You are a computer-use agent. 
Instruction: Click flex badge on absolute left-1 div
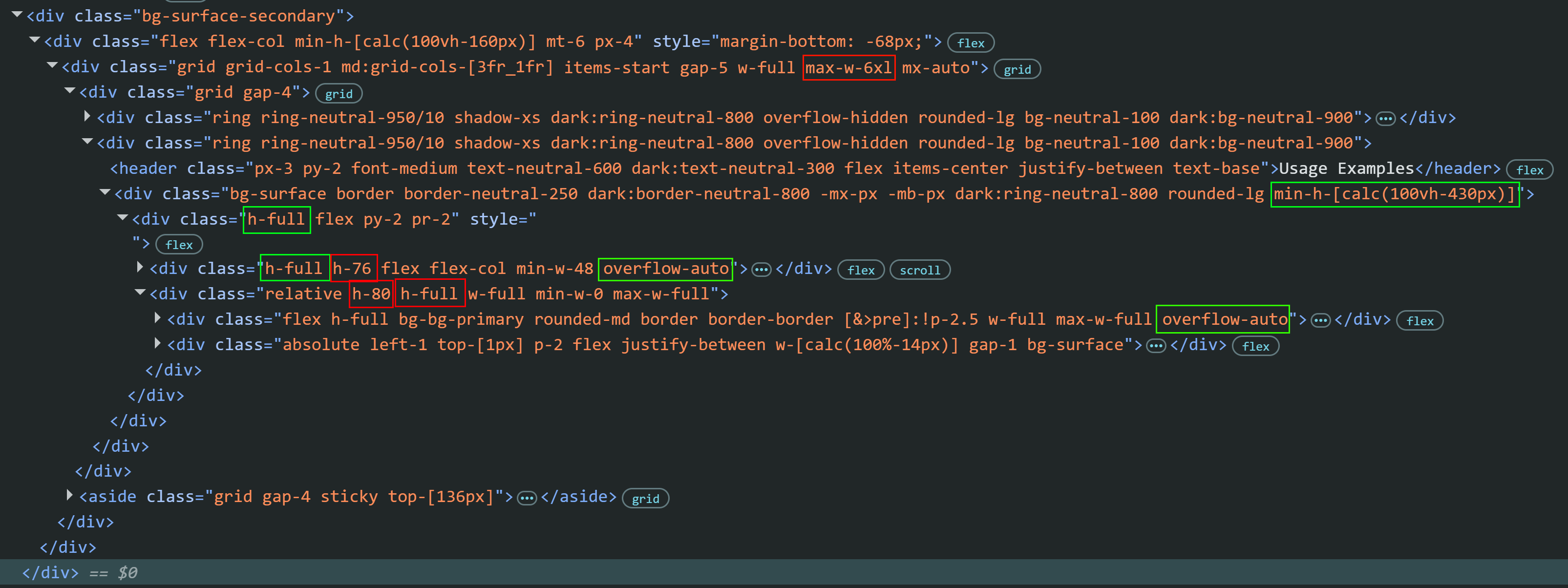(x=1255, y=346)
